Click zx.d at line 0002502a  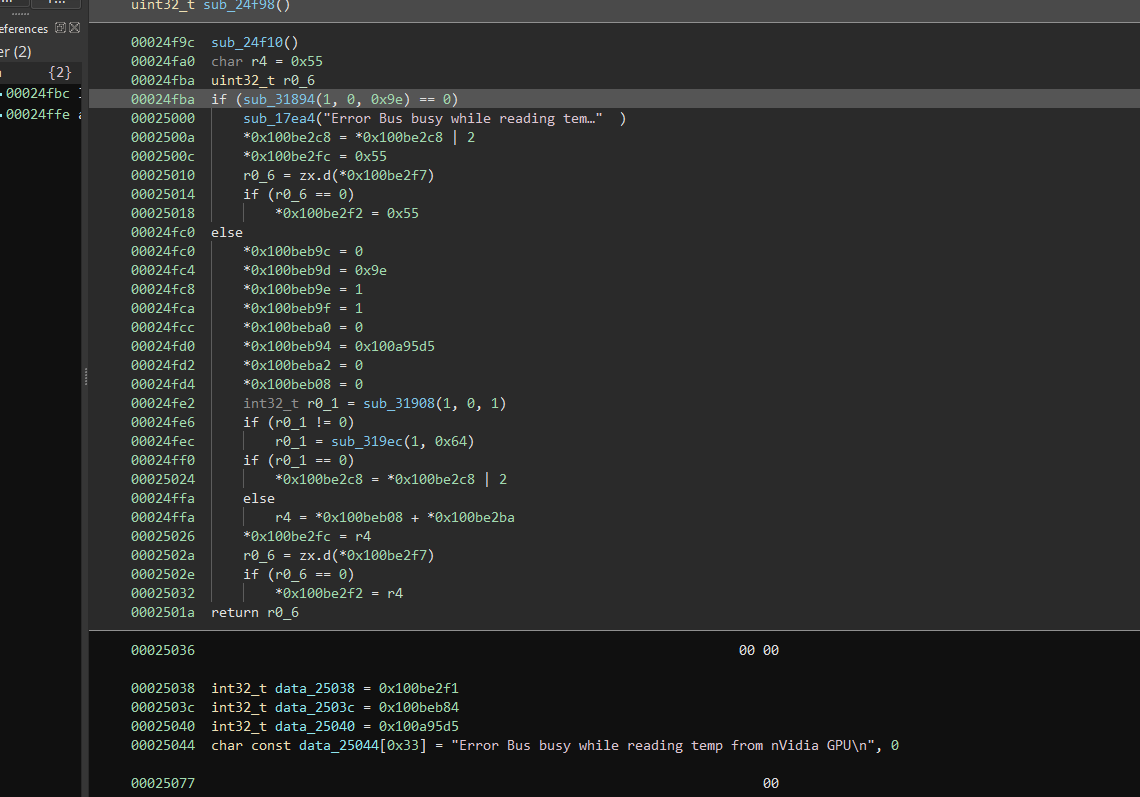click(315, 555)
